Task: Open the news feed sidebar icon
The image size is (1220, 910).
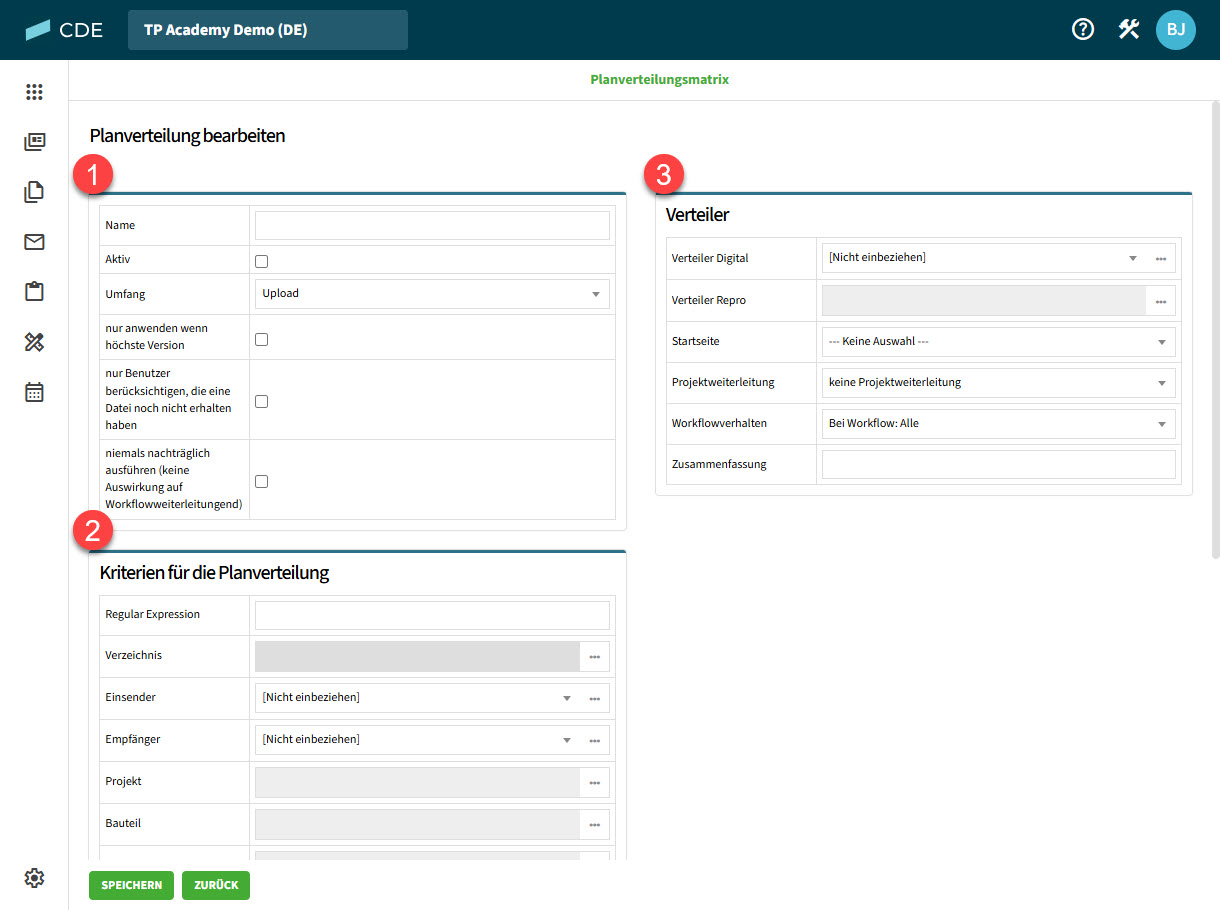Action: [x=34, y=142]
